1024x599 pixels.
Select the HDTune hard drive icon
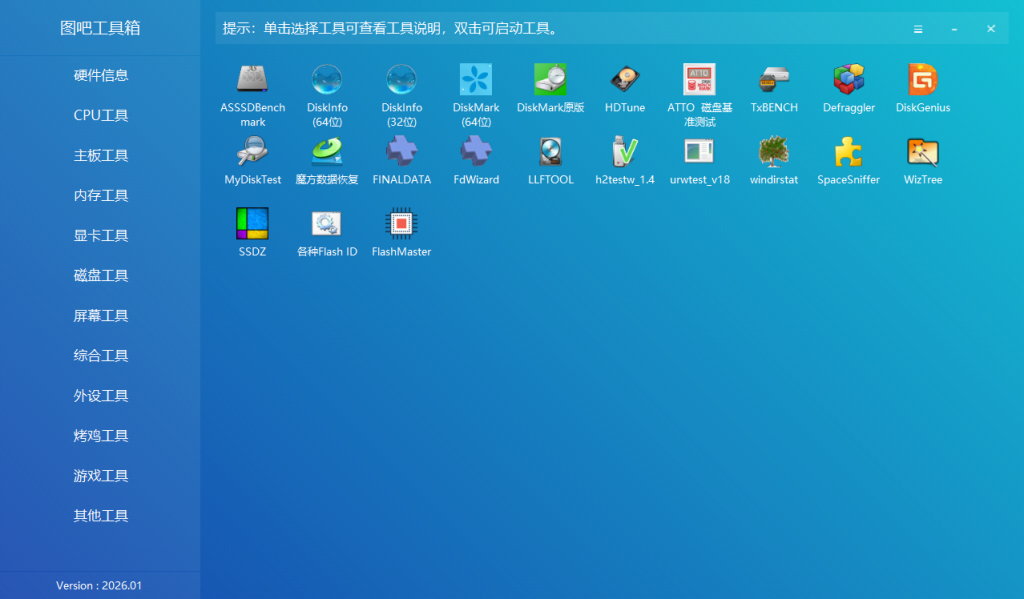tap(625, 80)
